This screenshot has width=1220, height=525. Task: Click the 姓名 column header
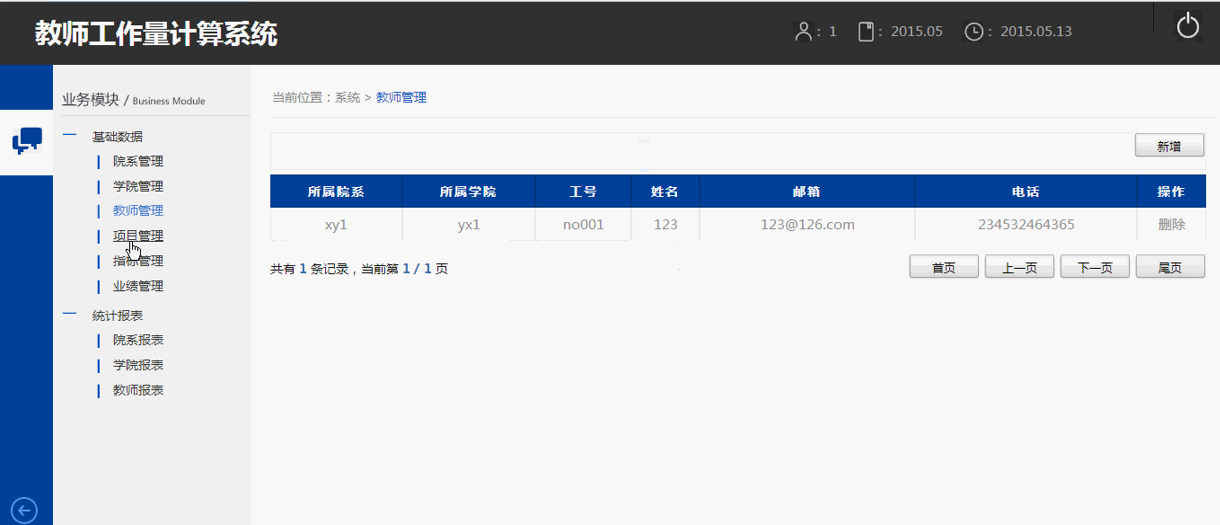pos(665,191)
